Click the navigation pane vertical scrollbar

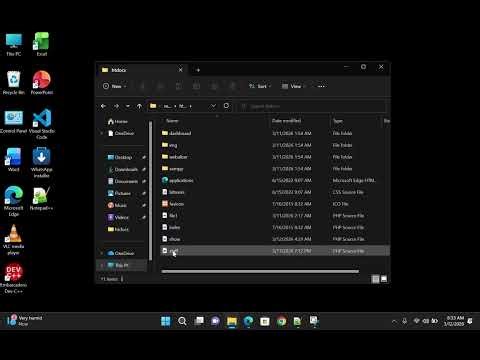point(150,191)
